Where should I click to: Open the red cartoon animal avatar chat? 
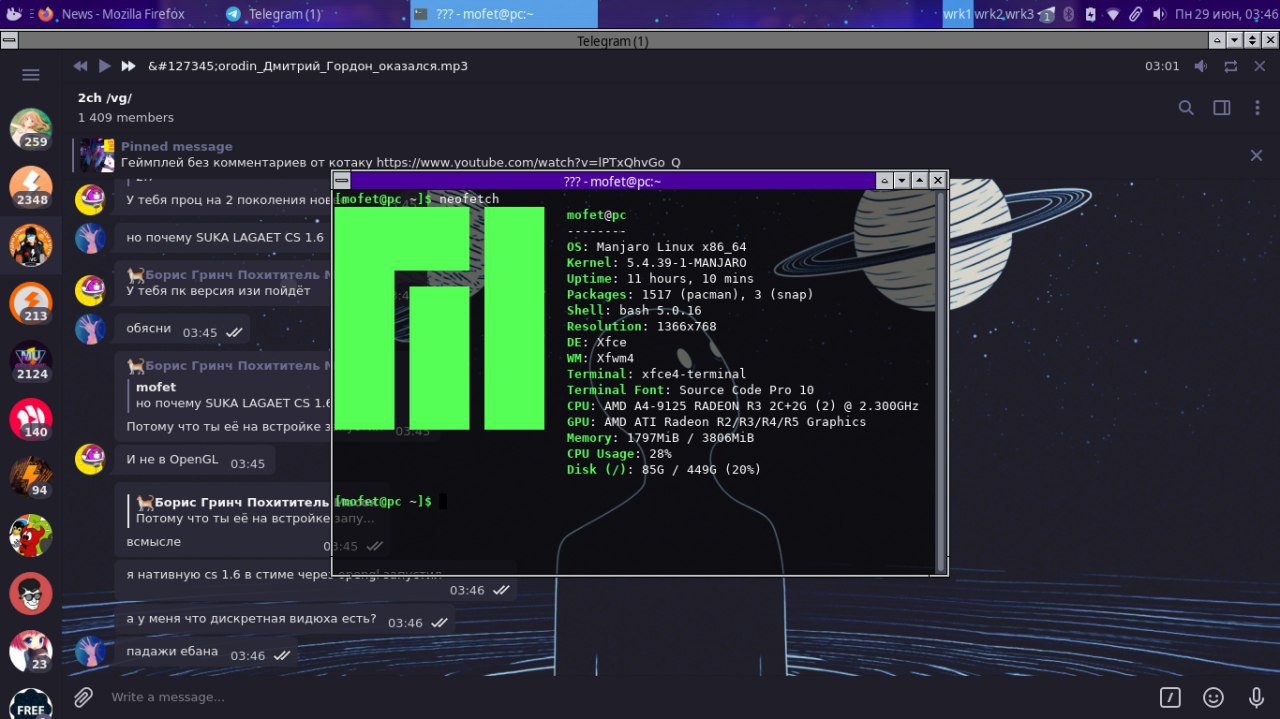coord(31,535)
